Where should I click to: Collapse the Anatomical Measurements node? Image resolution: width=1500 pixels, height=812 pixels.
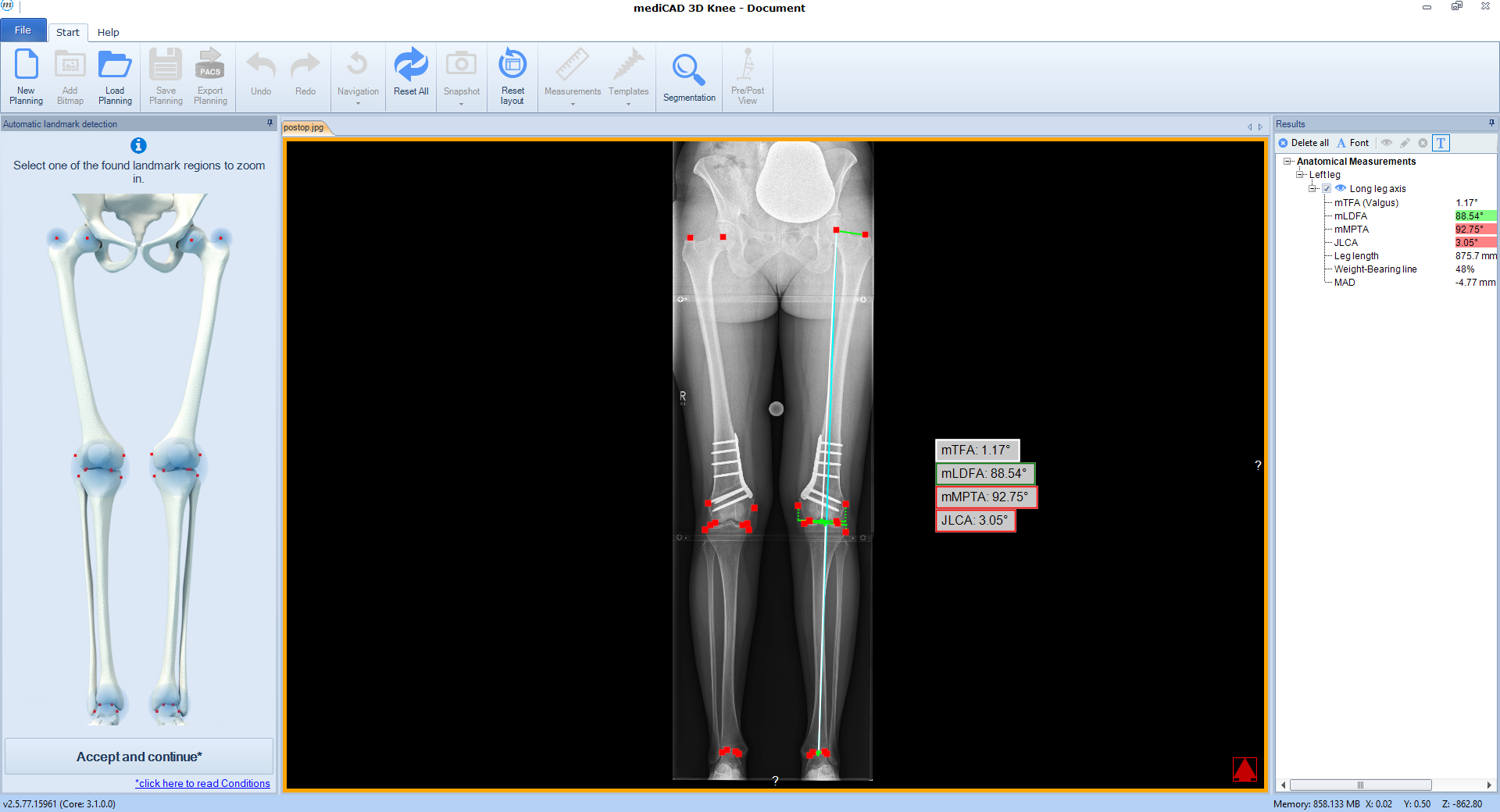coord(1287,162)
